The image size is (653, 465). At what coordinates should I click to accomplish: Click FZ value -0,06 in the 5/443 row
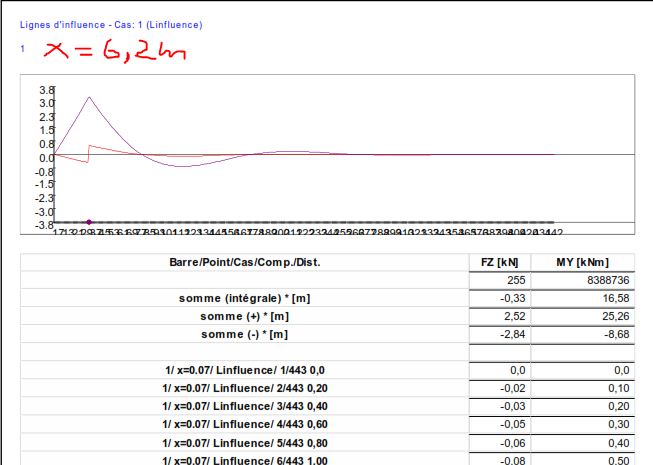click(499, 443)
